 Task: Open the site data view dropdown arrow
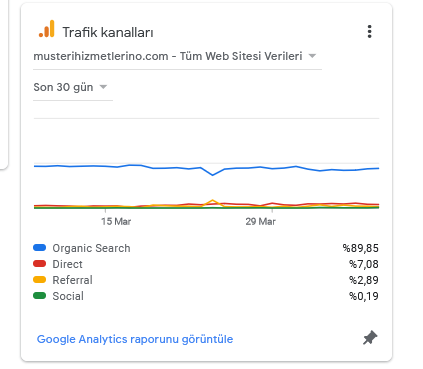pos(312,56)
